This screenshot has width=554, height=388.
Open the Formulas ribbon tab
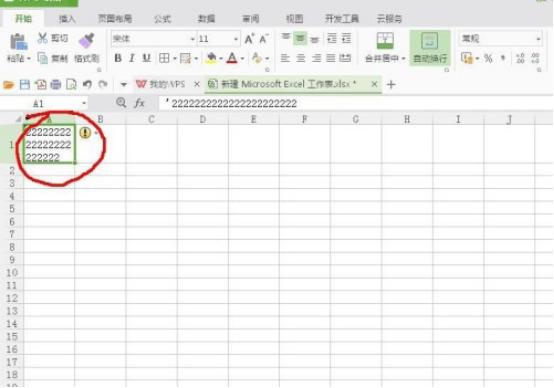(162, 19)
